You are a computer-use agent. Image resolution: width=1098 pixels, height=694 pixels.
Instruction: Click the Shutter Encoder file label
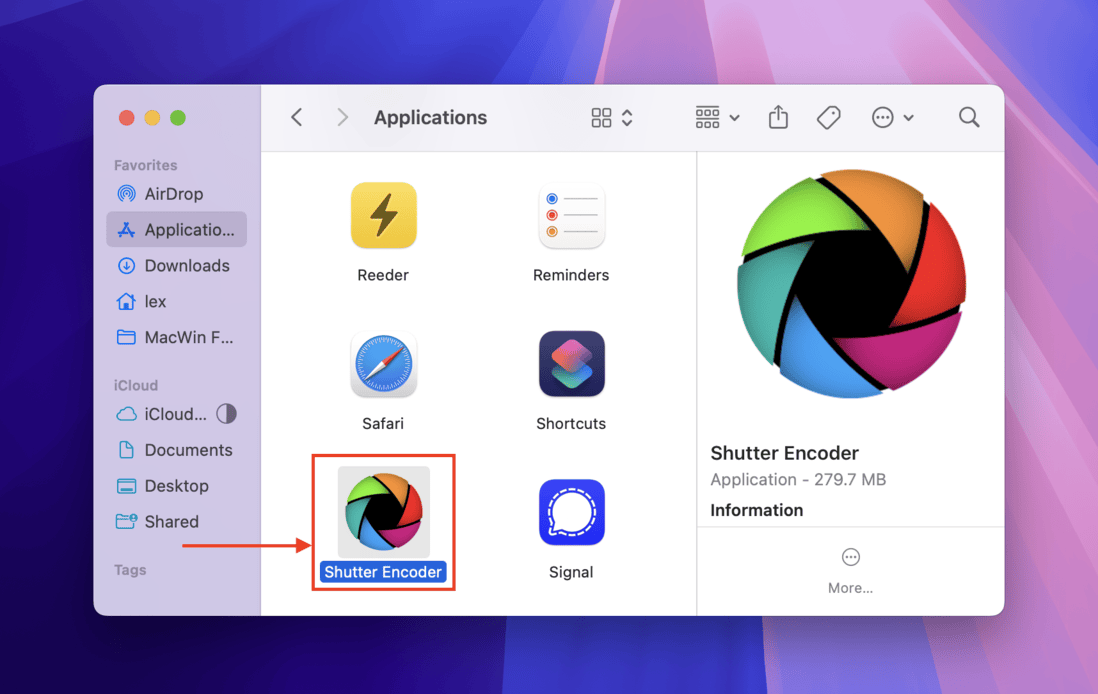tap(383, 571)
